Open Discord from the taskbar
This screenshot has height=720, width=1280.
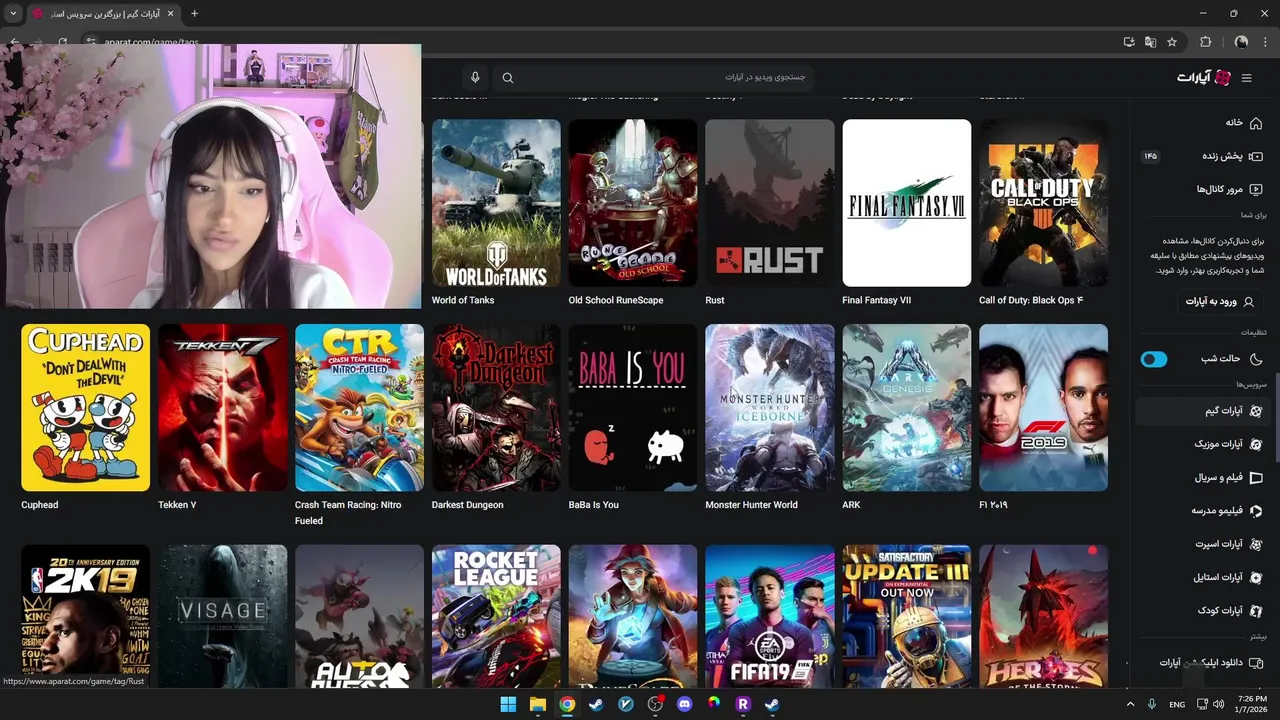point(684,704)
